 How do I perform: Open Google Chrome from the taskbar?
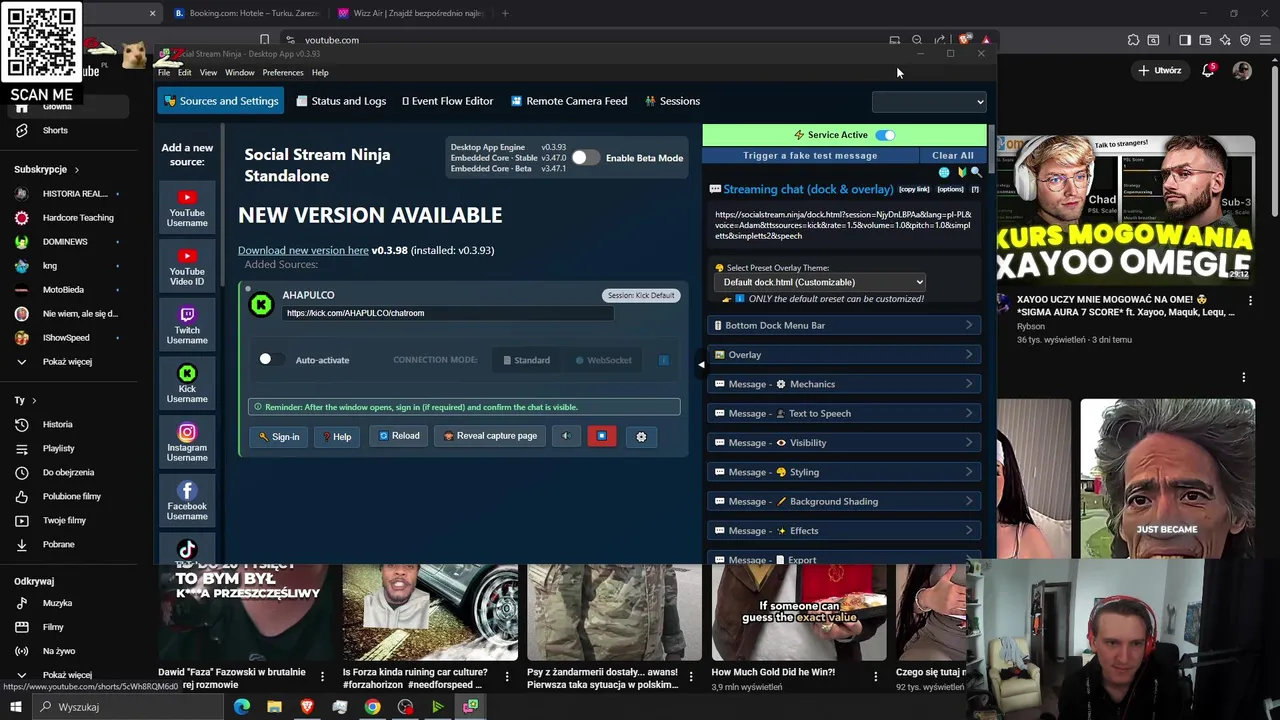pos(372,707)
